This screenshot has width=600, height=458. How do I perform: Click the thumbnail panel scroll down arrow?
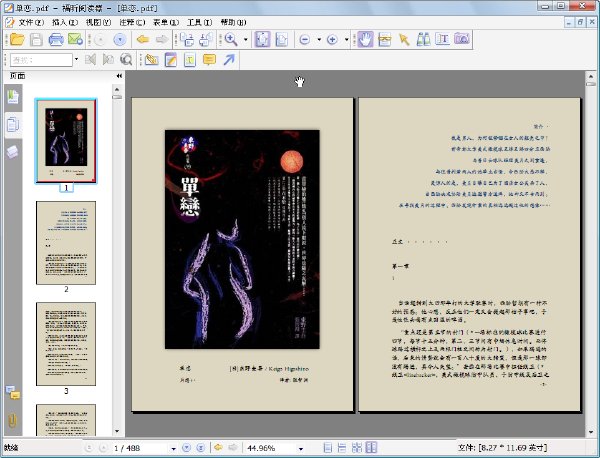(117, 431)
